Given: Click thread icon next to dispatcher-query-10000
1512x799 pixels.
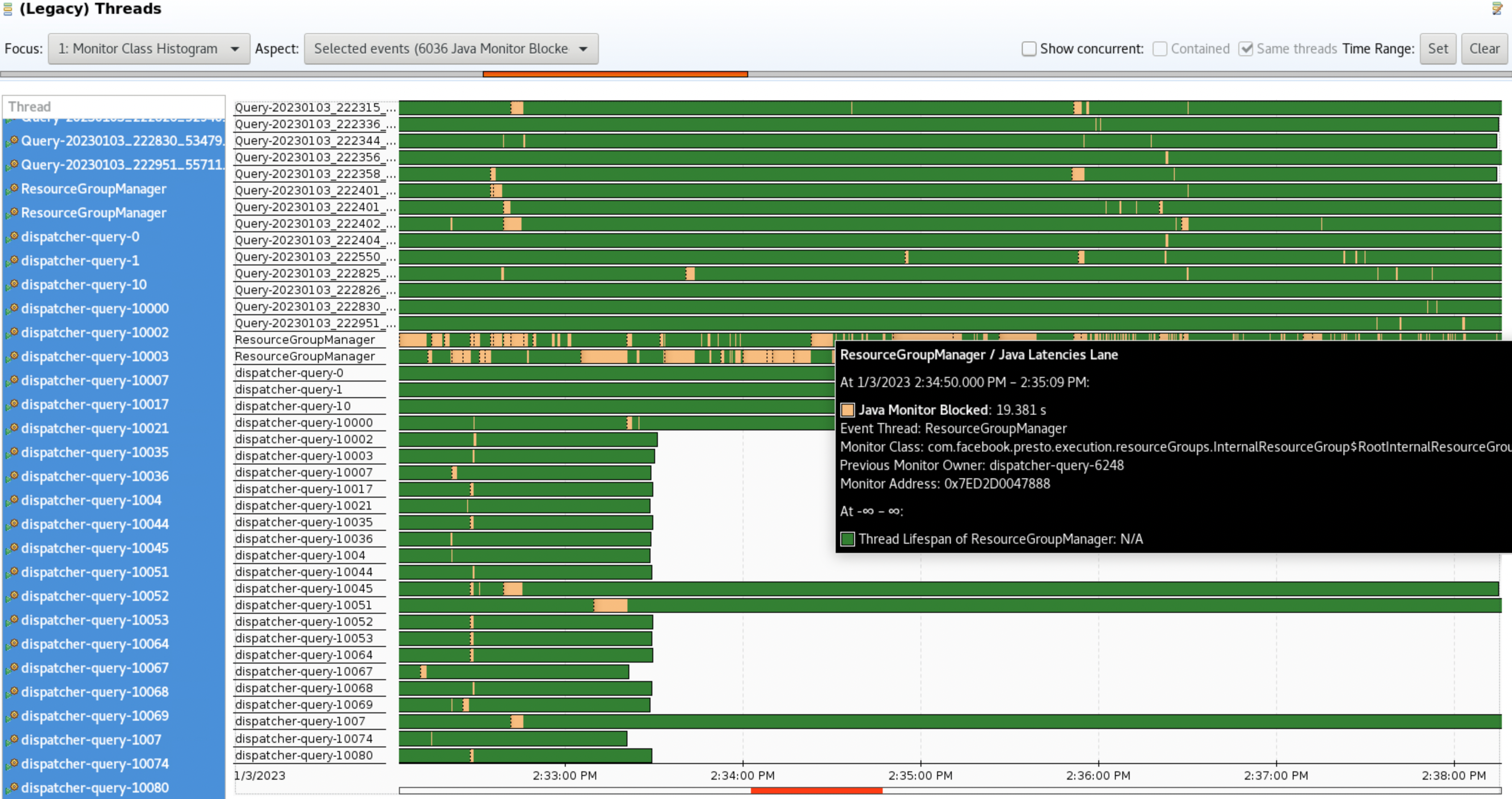Looking at the screenshot, I should 12,308.
